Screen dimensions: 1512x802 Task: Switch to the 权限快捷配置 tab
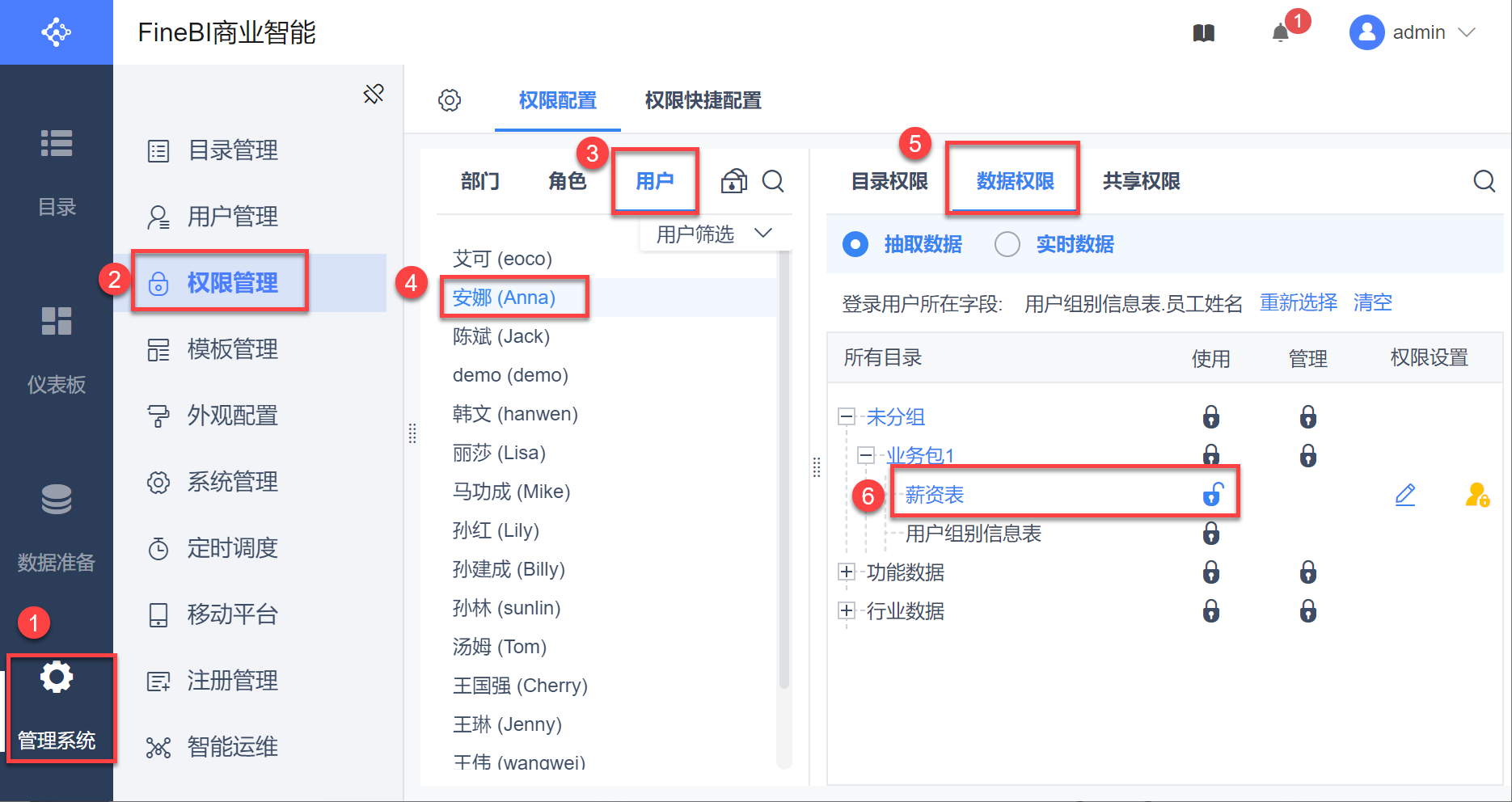pos(703,100)
